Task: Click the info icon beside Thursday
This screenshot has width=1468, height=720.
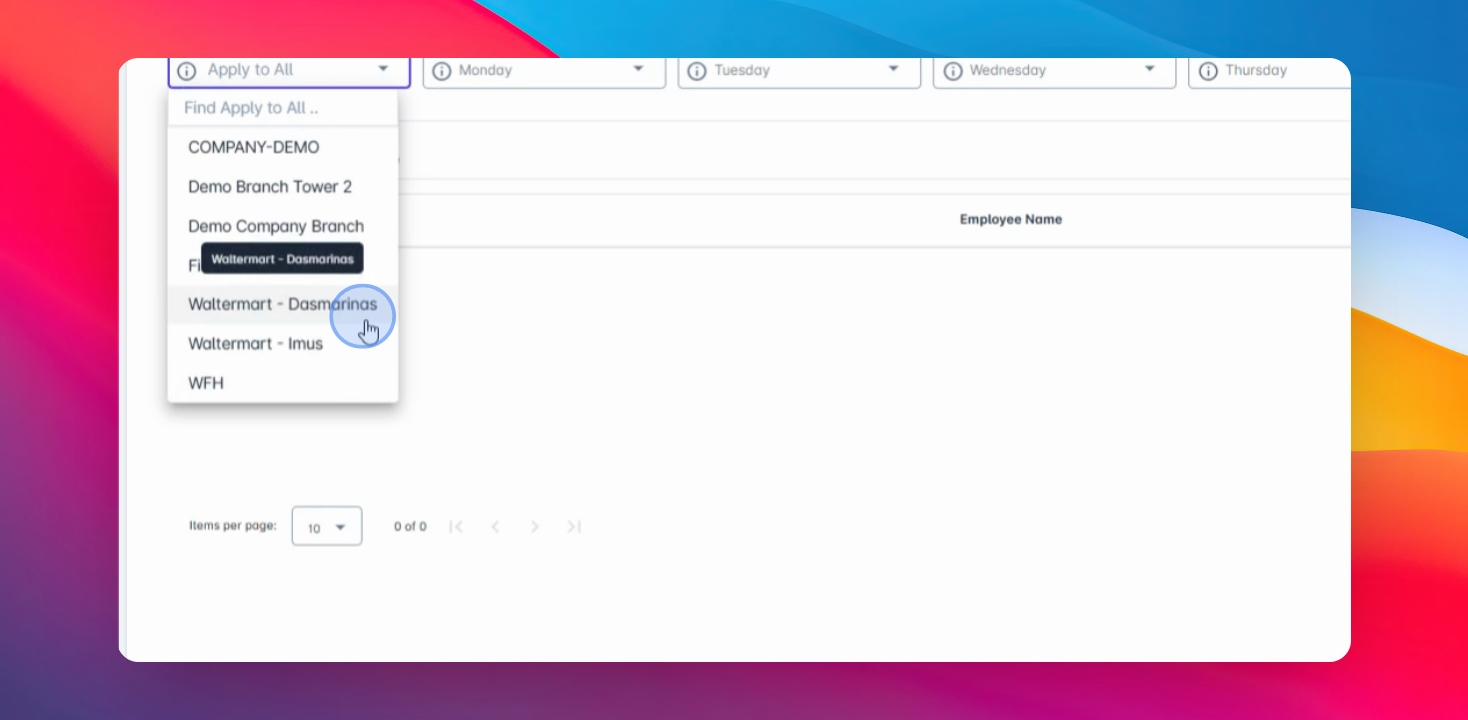Action: pyautogui.click(x=1207, y=71)
